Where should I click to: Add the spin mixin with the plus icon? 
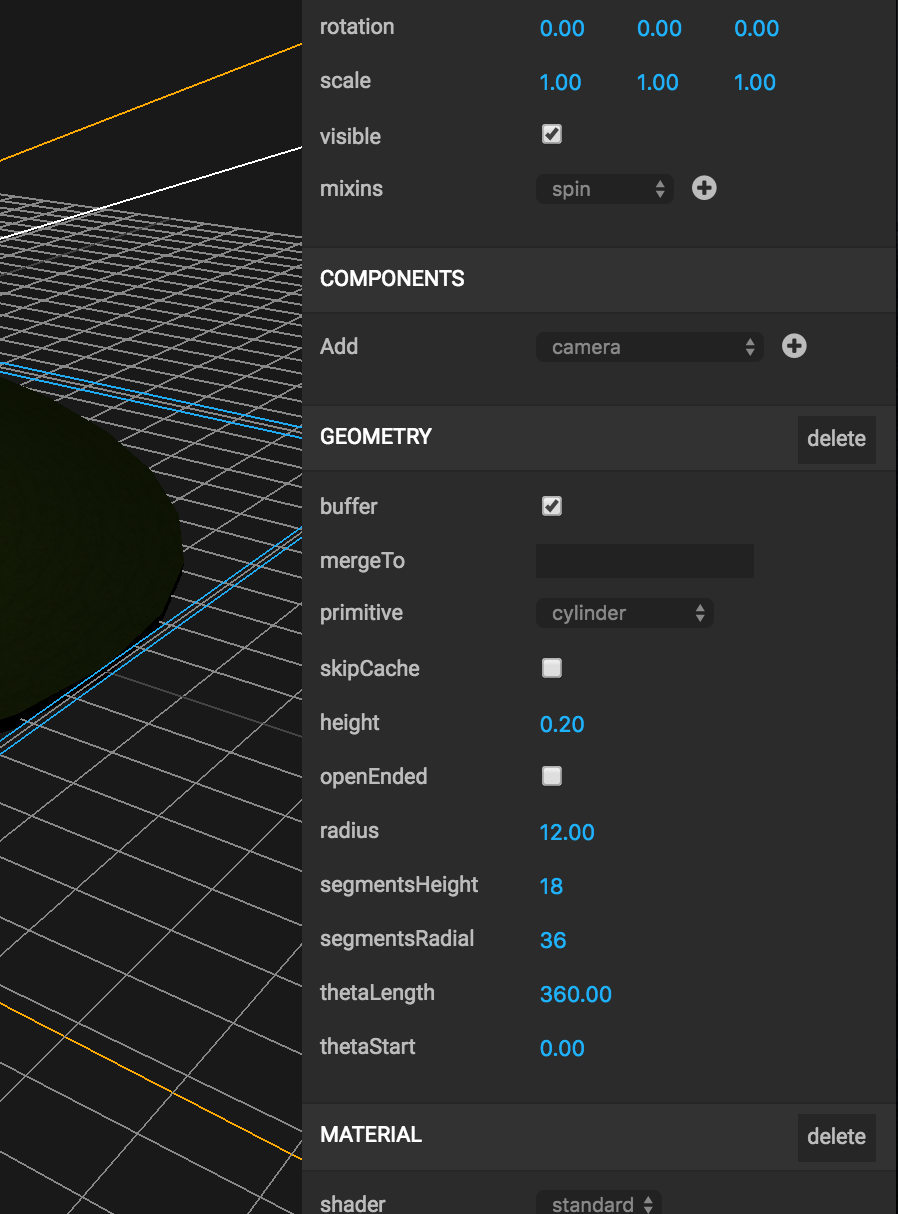[704, 188]
